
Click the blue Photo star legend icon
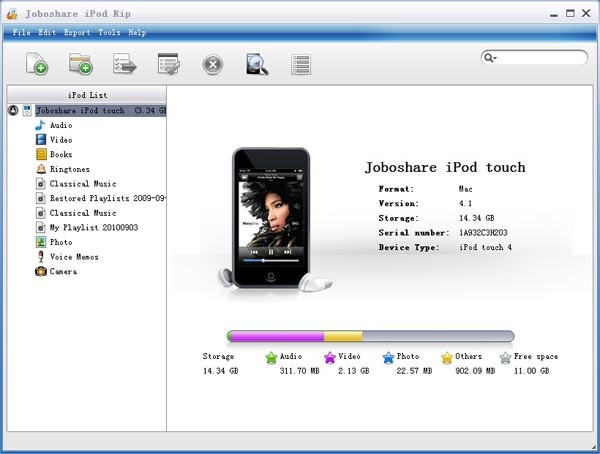(388, 358)
